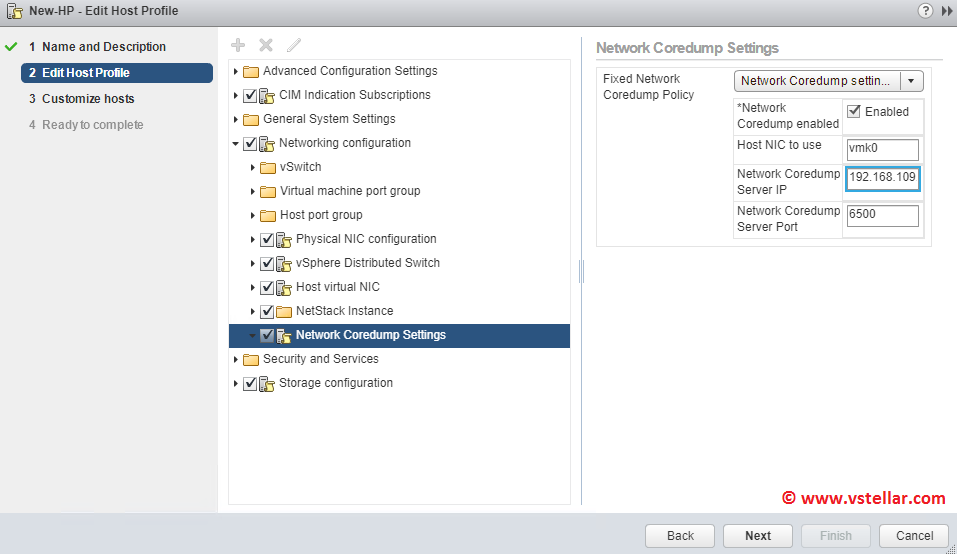Toggle the Network Coredump Enabled checkbox
957x554 pixels.
click(x=854, y=111)
